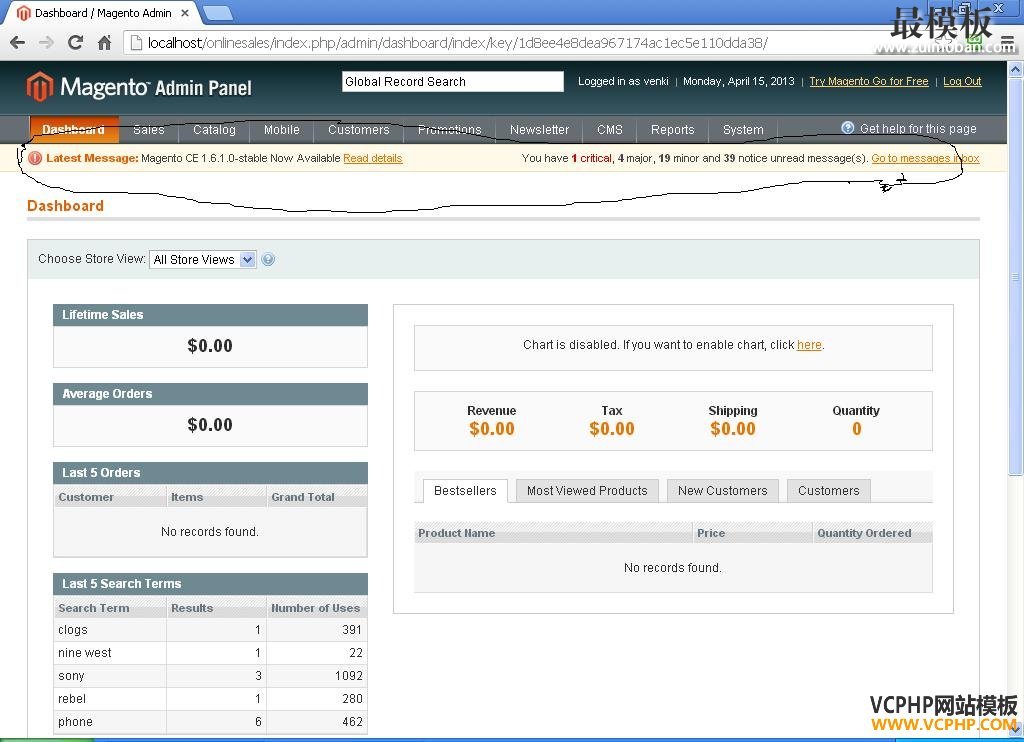Expand the All Store Views dropdown
The image size is (1024, 742).
click(x=202, y=259)
